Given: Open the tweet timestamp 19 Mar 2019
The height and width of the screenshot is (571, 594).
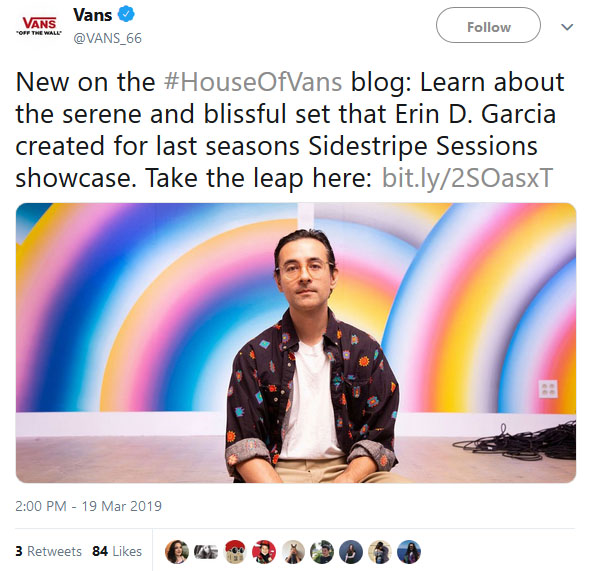Looking at the screenshot, I should click(88, 506).
